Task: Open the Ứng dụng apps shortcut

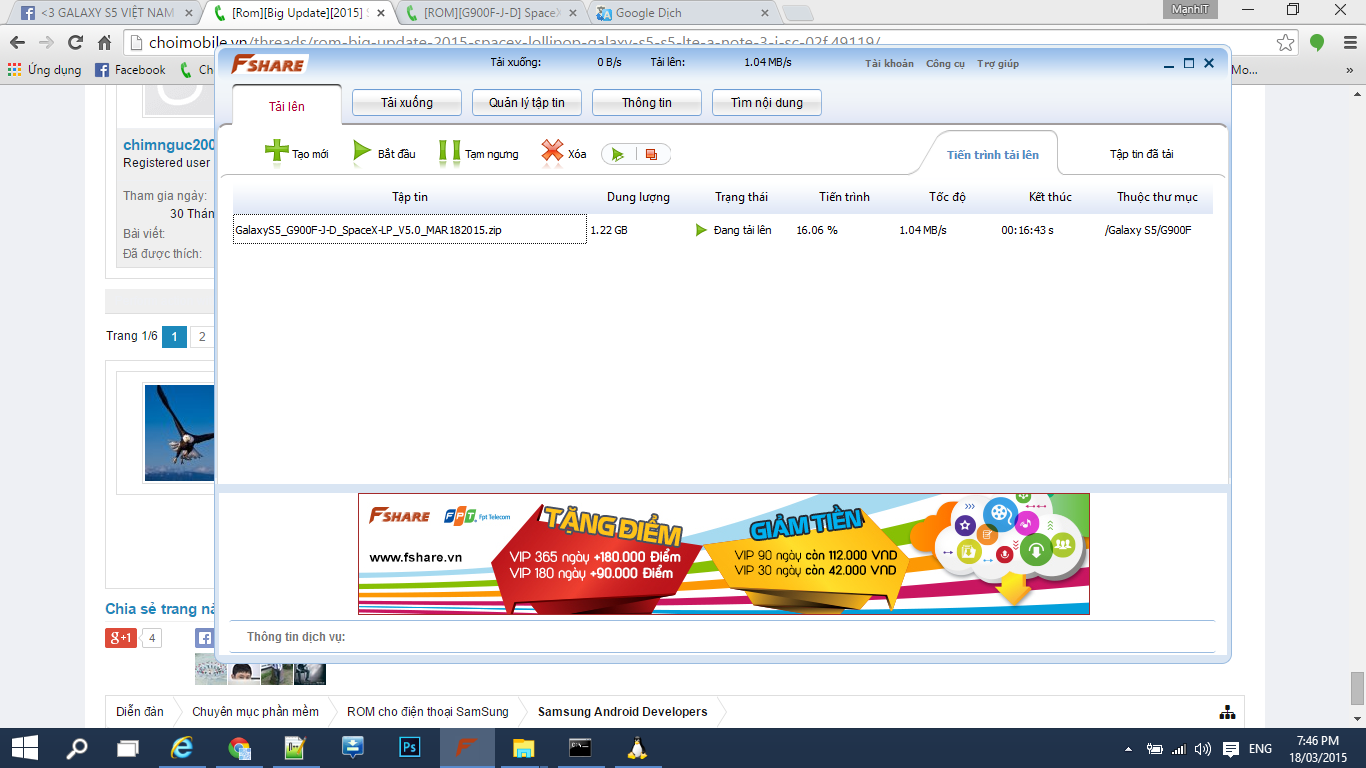Action: [x=44, y=70]
